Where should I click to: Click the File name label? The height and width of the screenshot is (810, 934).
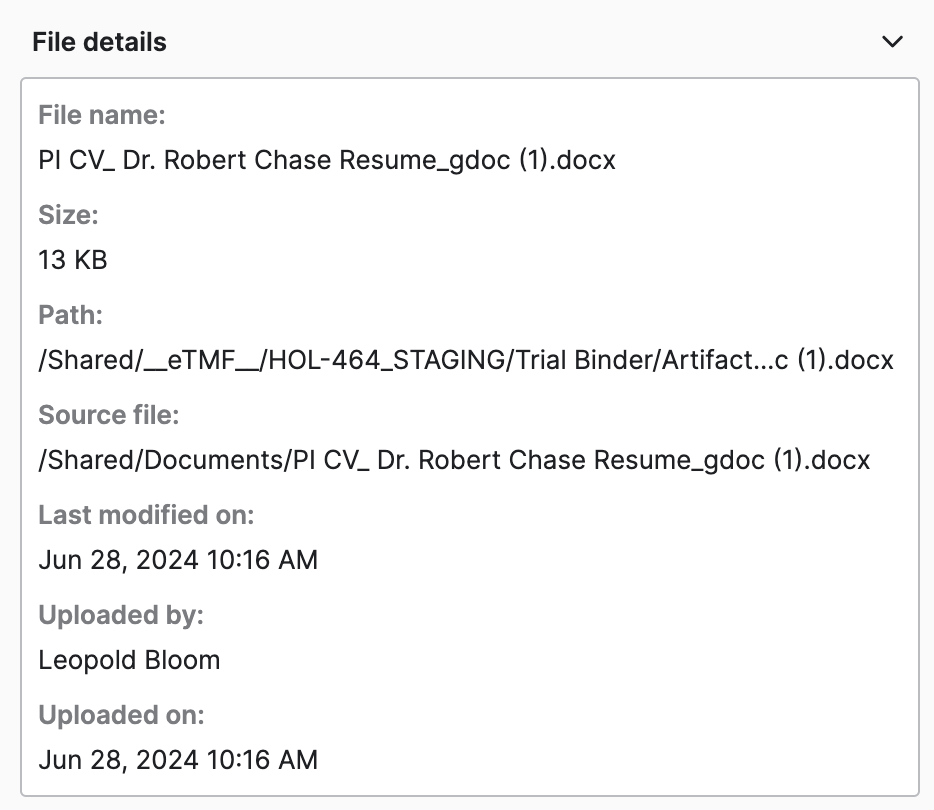pyautogui.click(x=102, y=115)
